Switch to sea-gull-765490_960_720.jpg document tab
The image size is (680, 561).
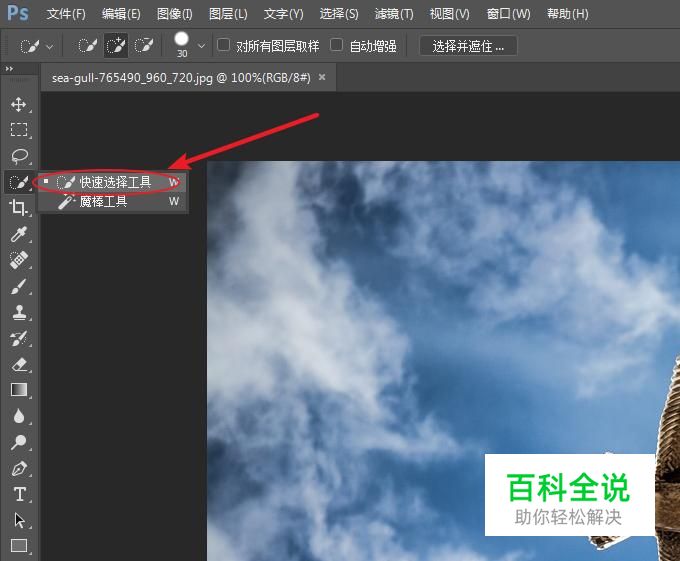pyautogui.click(x=181, y=78)
